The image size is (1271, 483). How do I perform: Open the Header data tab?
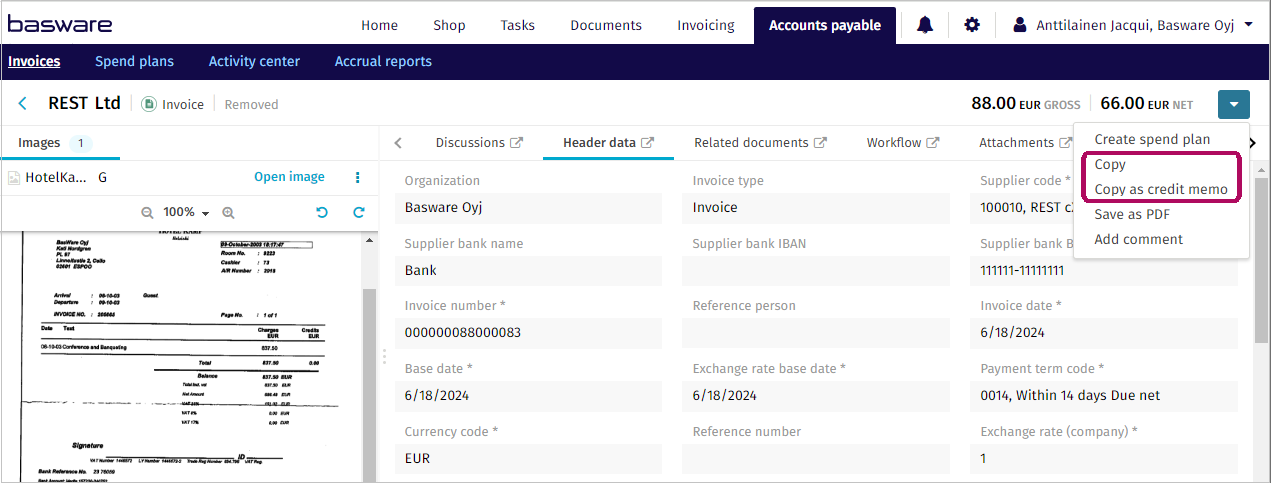pyautogui.click(x=599, y=143)
